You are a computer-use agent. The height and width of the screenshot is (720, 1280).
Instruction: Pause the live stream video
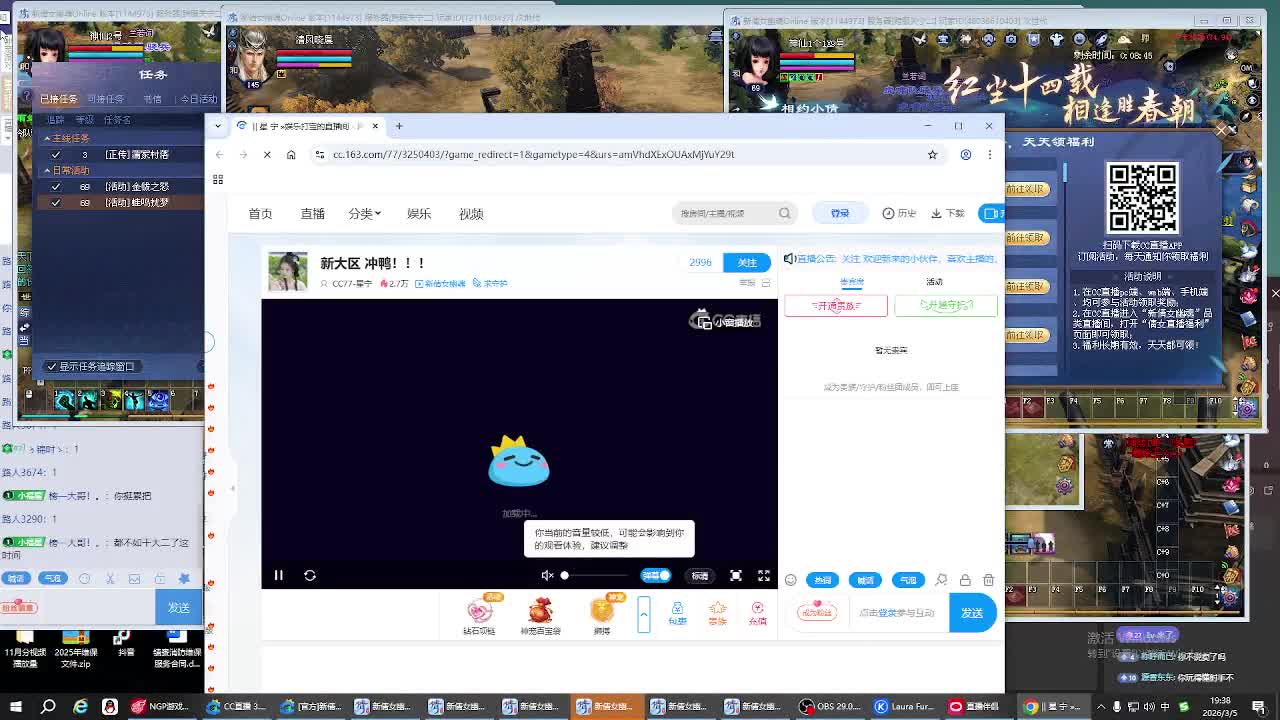pos(279,575)
